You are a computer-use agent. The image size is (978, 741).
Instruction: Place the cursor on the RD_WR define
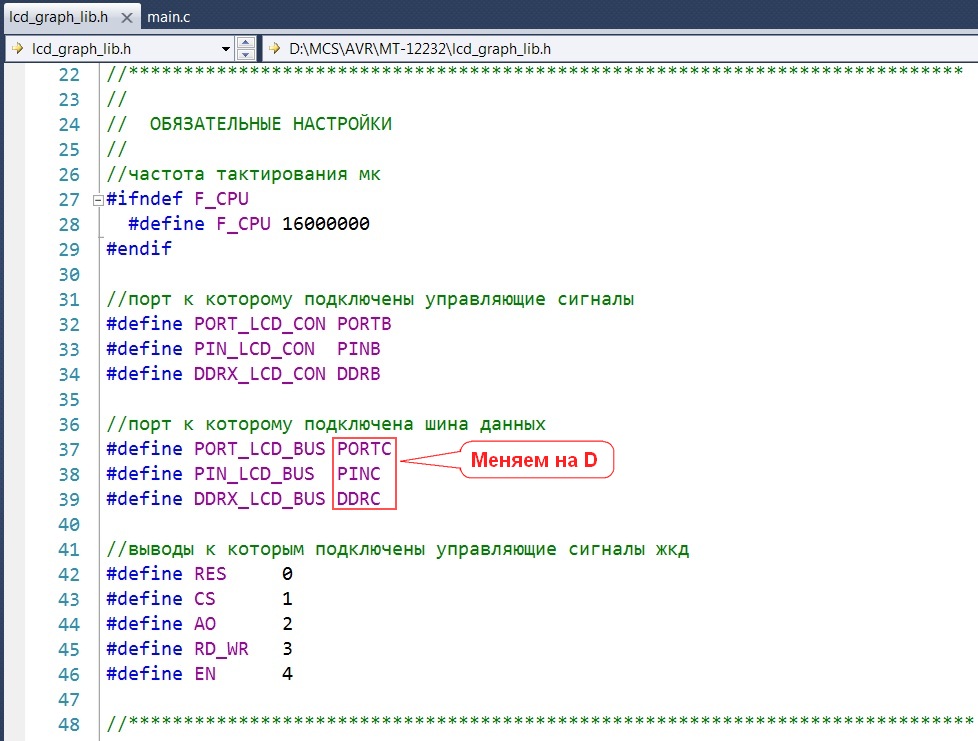point(221,649)
